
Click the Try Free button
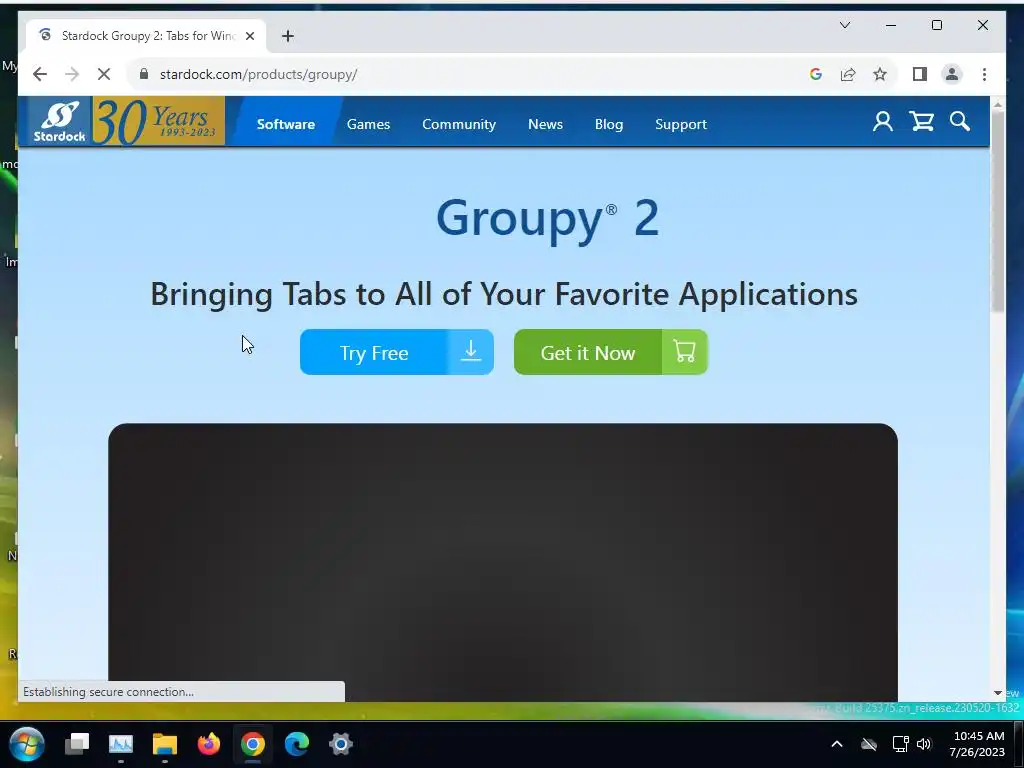(x=396, y=353)
